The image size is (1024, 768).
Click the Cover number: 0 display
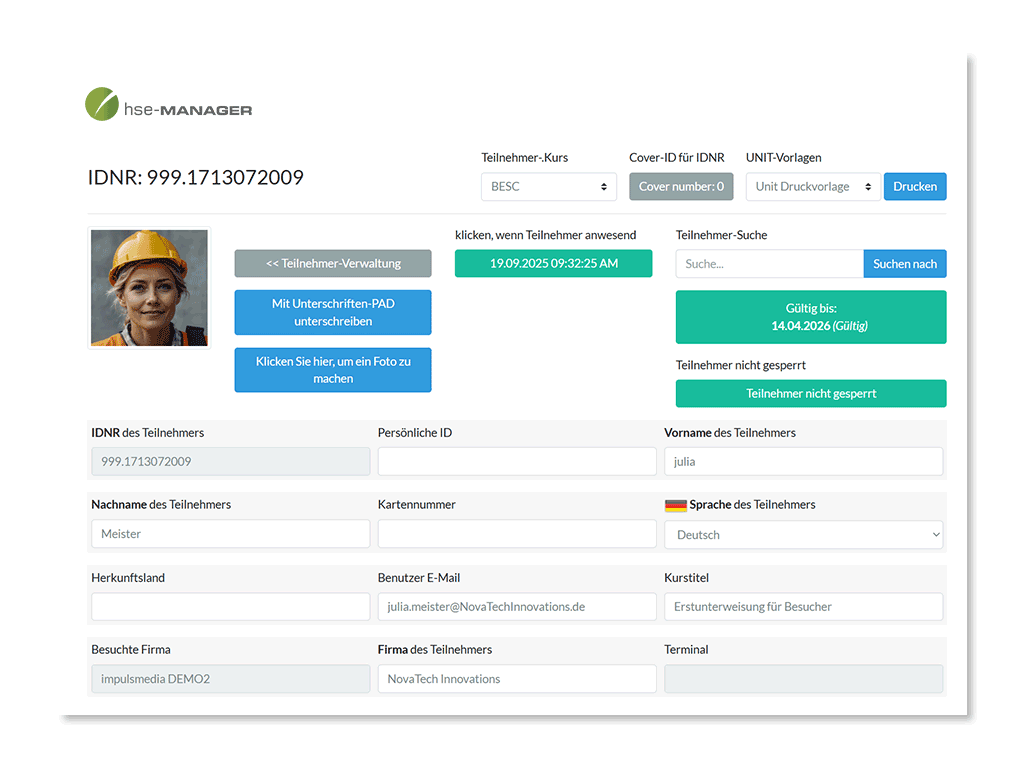click(x=681, y=186)
